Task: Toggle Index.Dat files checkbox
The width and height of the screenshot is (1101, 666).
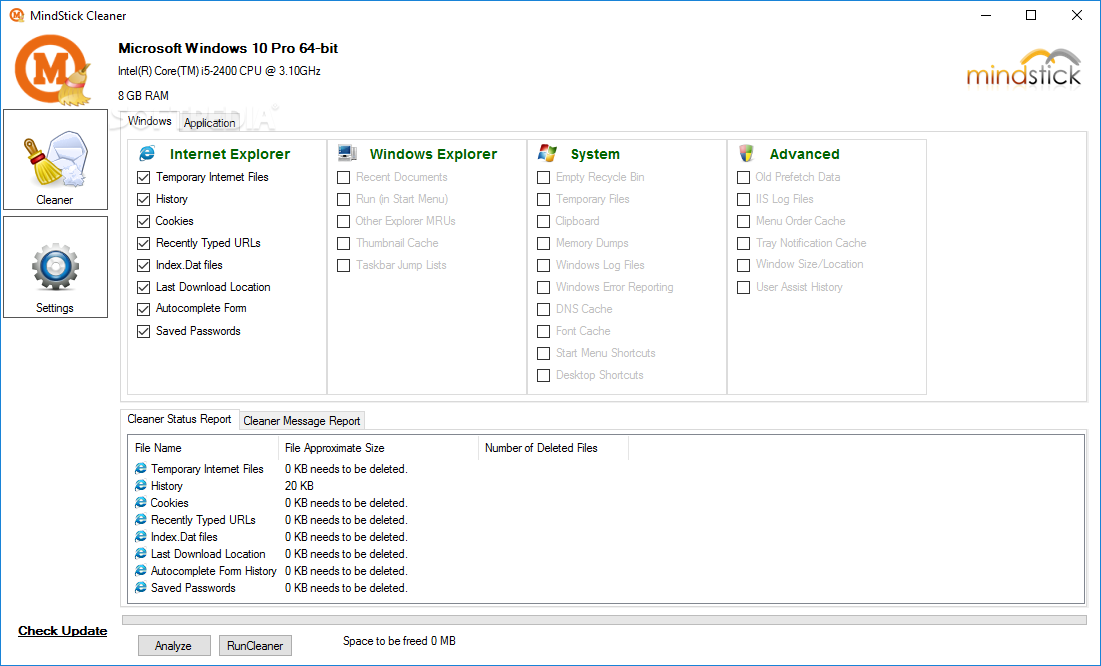Action: 144,266
